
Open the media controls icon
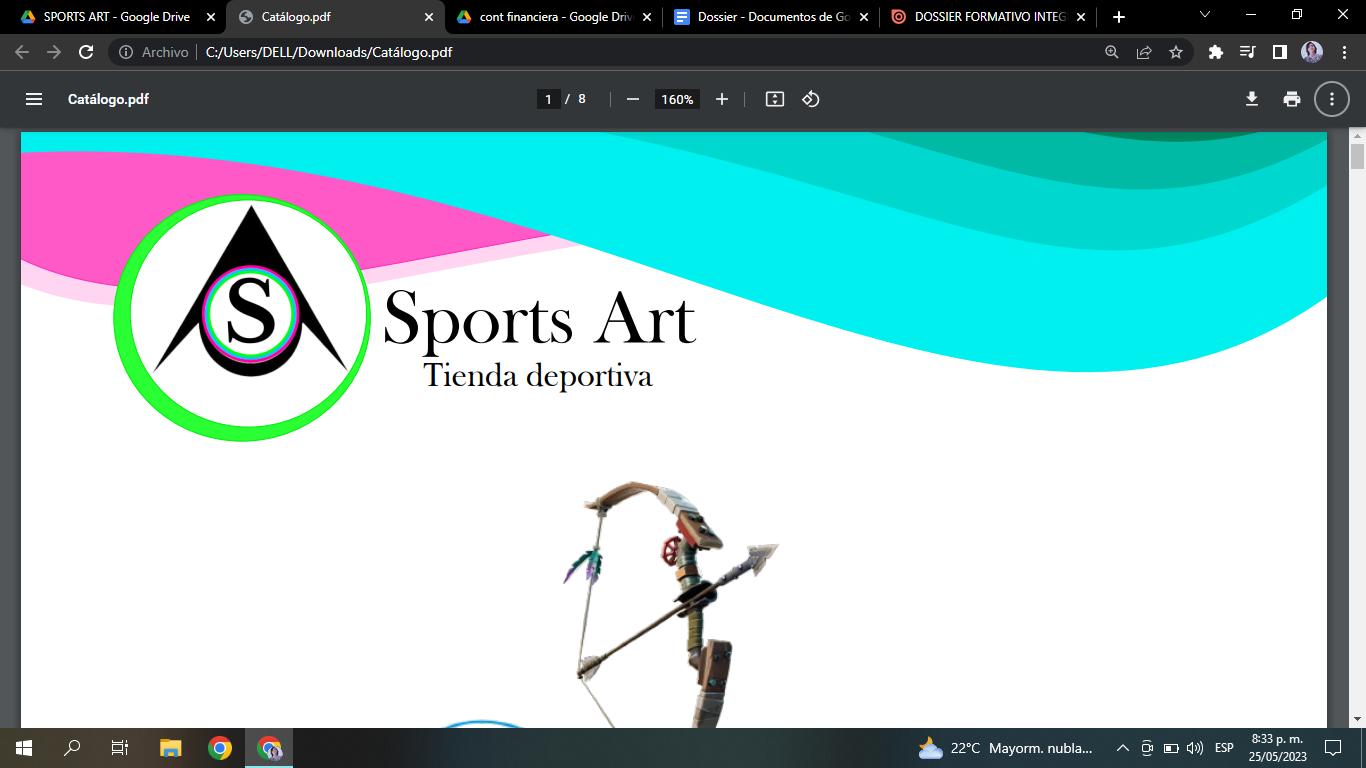tap(1247, 52)
